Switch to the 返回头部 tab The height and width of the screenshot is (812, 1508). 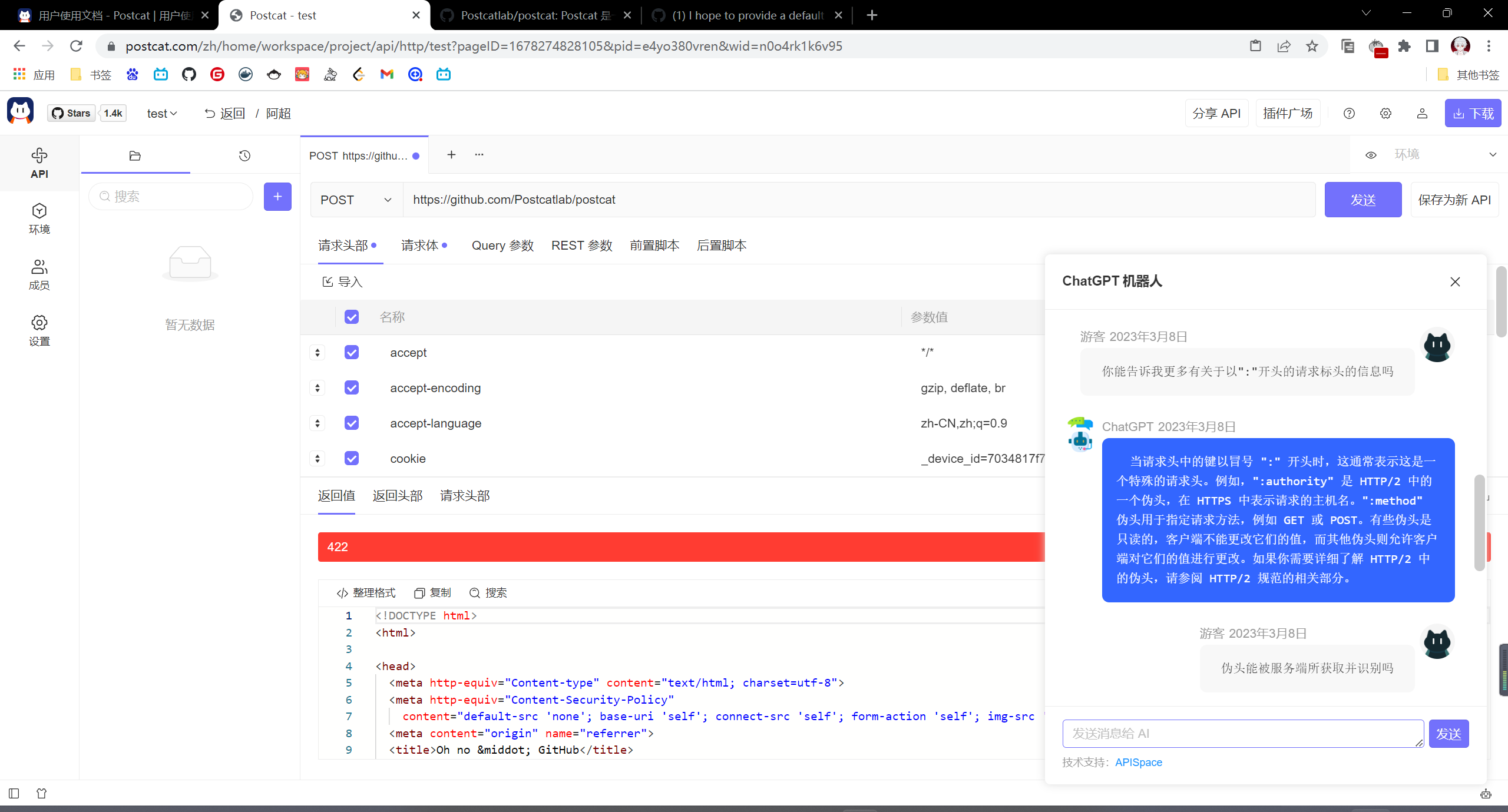[x=398, y=496]
